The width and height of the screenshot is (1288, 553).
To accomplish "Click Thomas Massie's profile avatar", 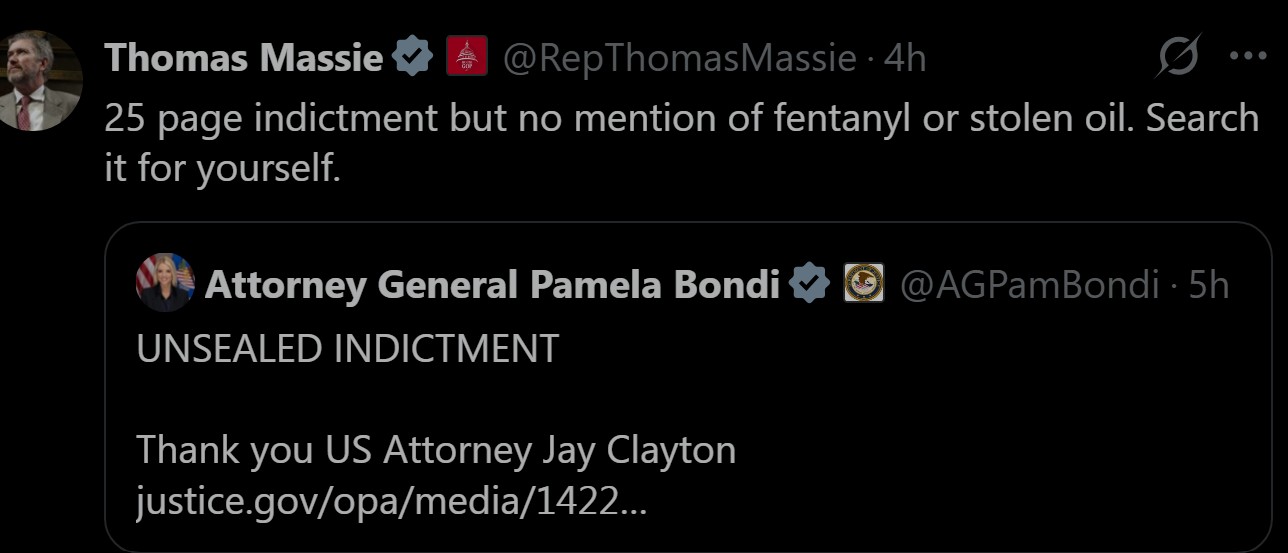I will 40,80.
